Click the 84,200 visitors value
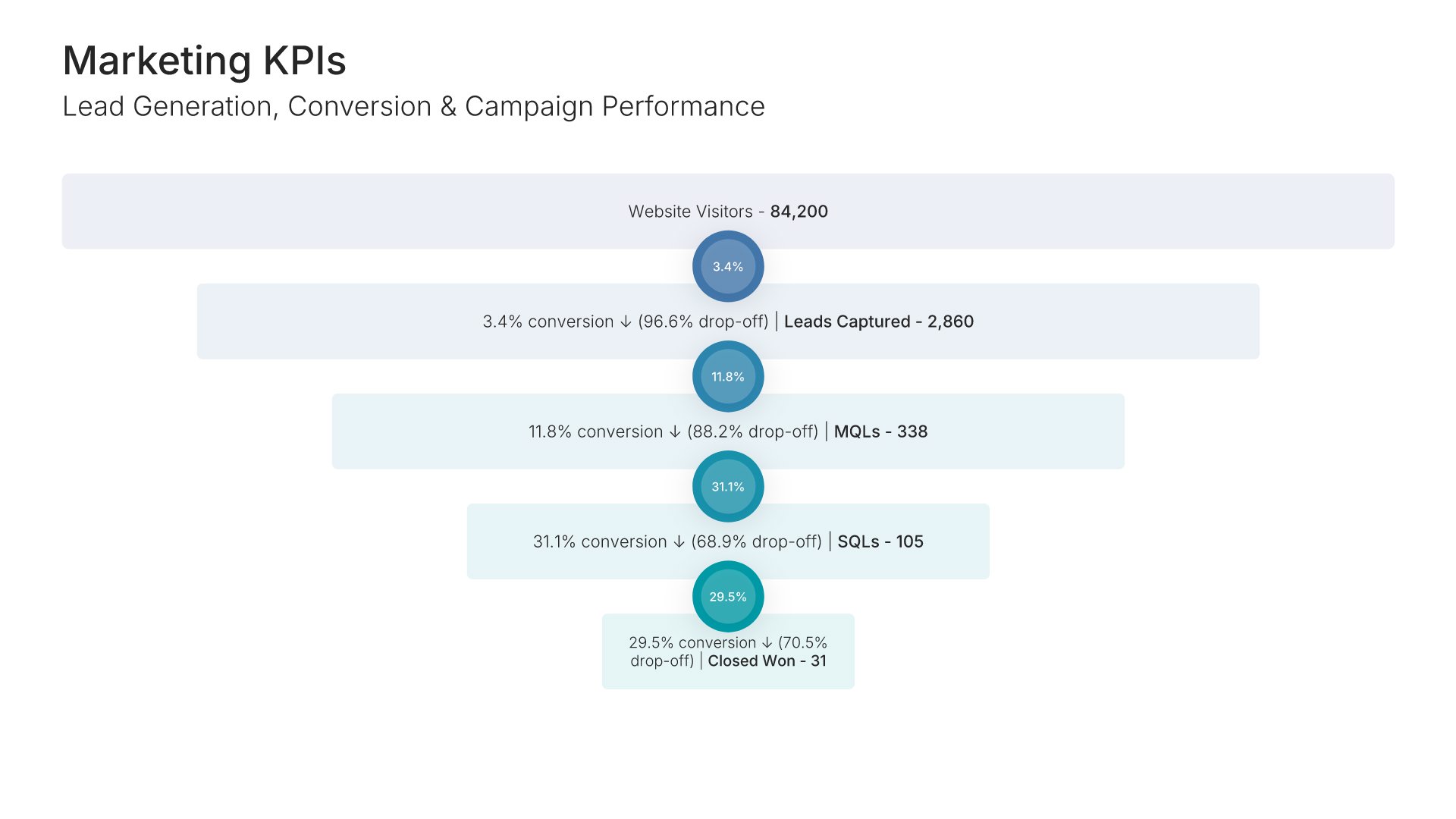This screenshot has width=1456, height=819. [799, 212]
